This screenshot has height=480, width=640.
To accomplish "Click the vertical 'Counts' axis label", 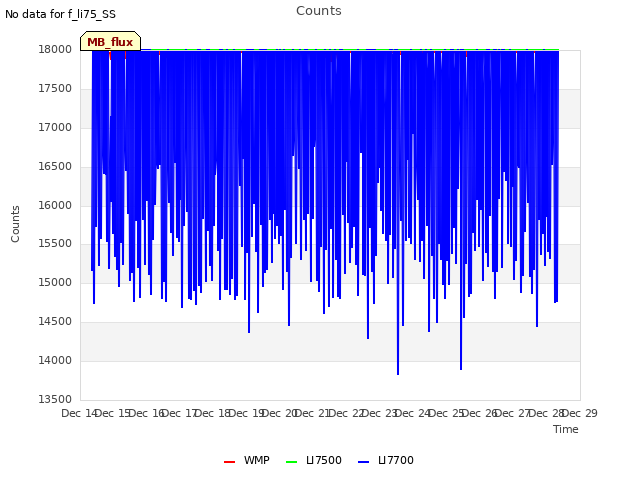I will (x=15, y=224).
